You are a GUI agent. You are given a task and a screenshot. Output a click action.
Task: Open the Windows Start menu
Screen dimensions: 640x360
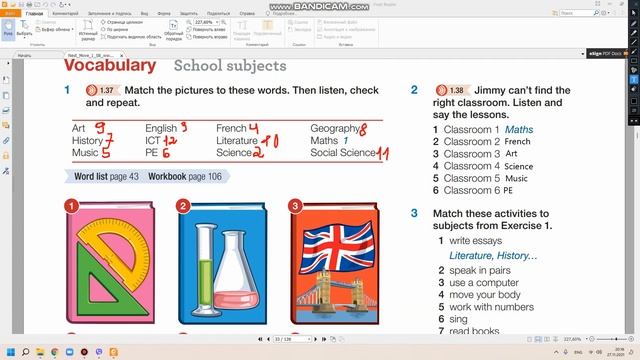11,352
